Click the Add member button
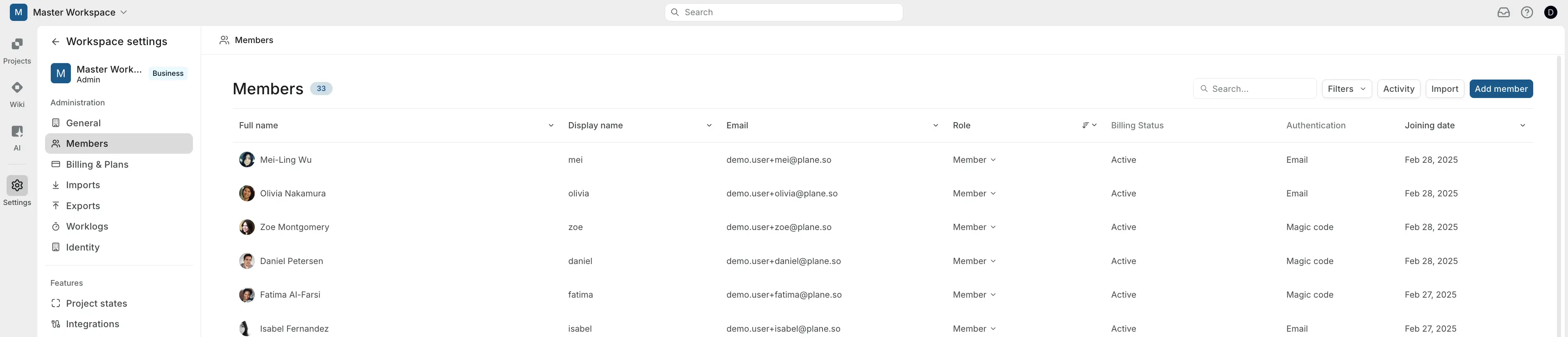The height and width of the screenshot is (337, 1568). [x=1500, y=89]
